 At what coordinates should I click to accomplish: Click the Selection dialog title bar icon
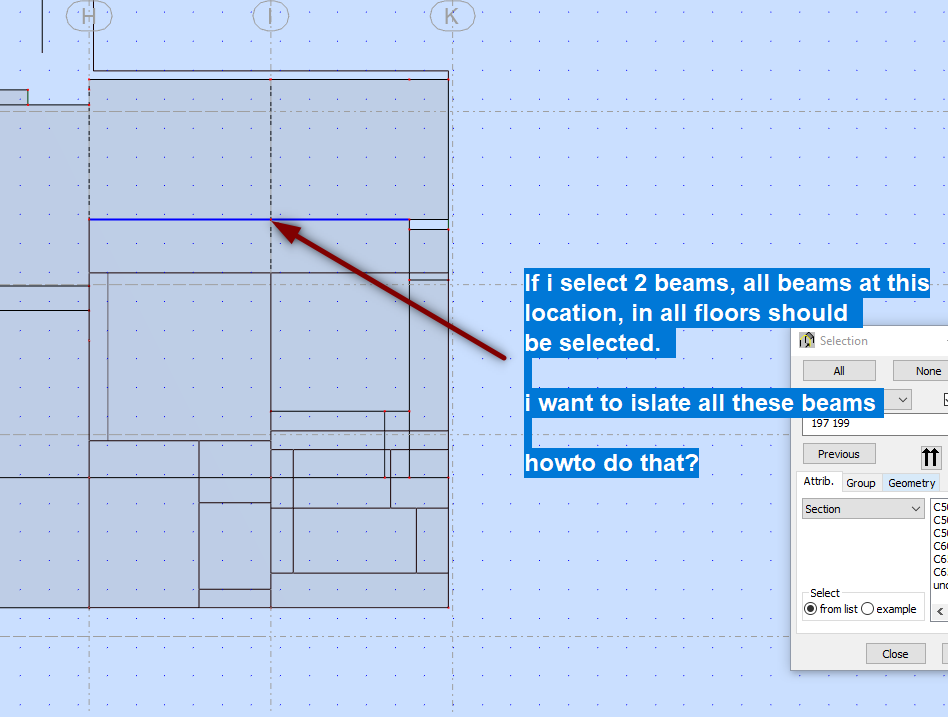point(806,341)
